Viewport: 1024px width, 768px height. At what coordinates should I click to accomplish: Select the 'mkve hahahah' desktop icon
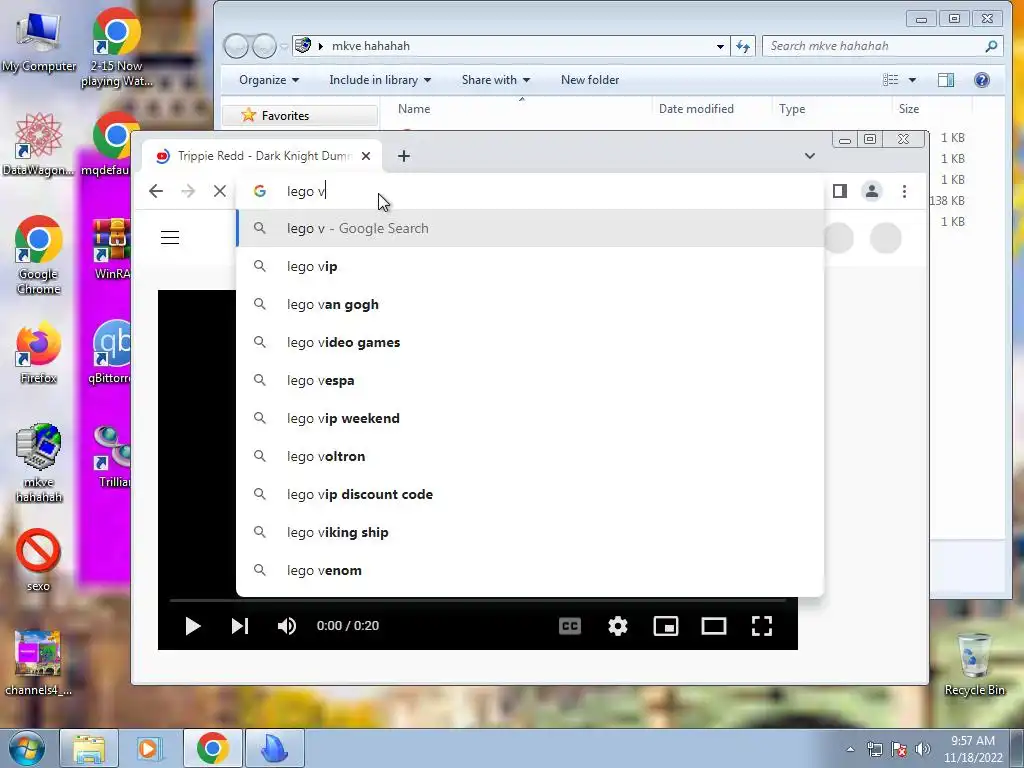pyautogui.click(x=39, y=463)
